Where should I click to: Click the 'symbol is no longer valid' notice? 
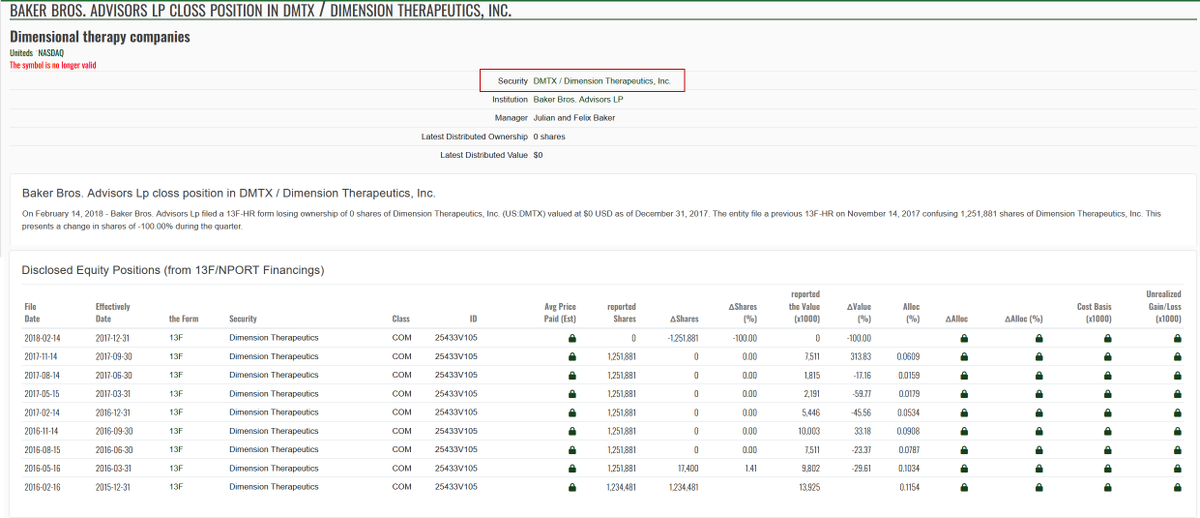[x=53, y=64]
